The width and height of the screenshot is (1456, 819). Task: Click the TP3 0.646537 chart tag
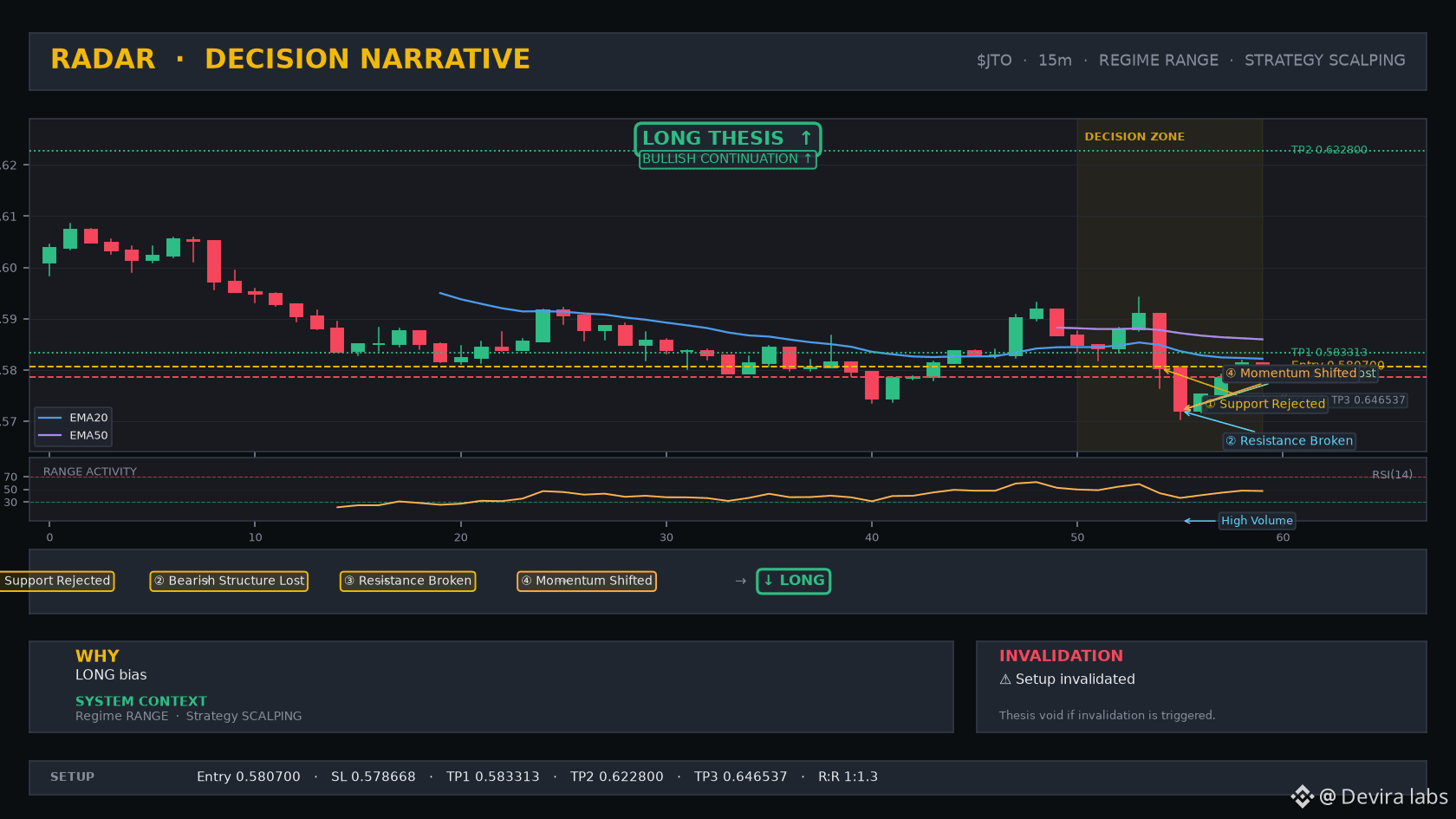point(1368,400)
